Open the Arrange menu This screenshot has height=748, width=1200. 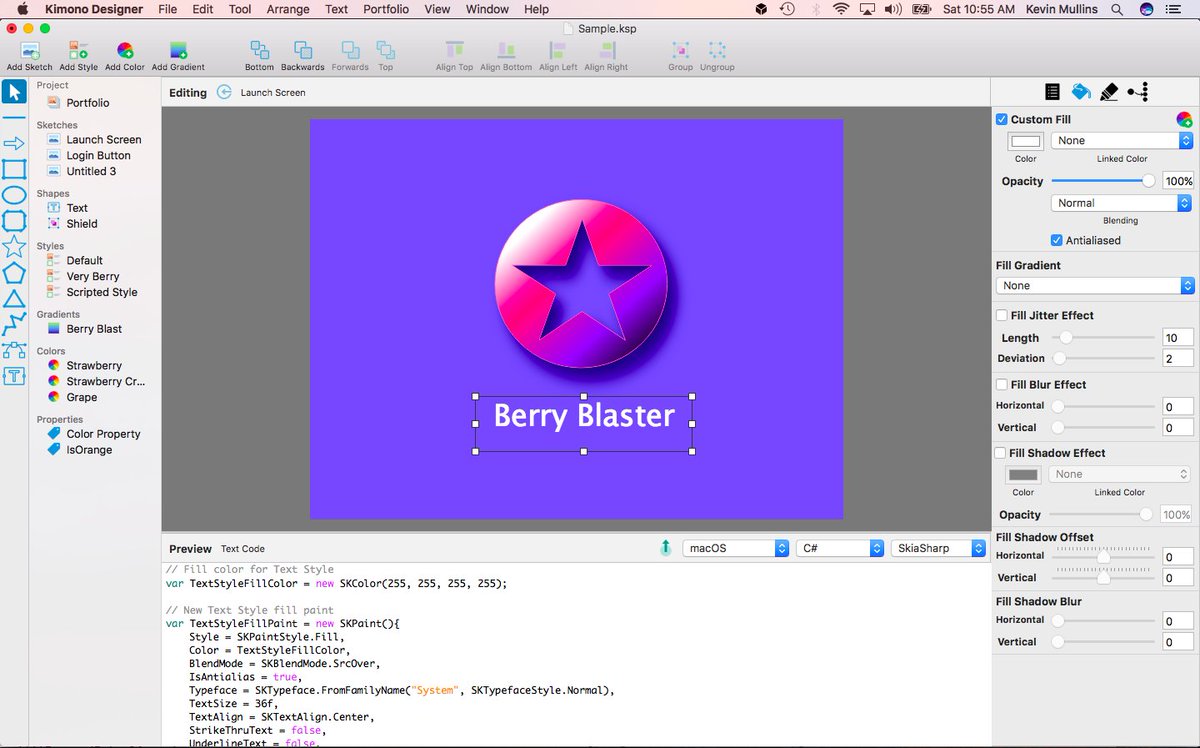click(287, 9)
